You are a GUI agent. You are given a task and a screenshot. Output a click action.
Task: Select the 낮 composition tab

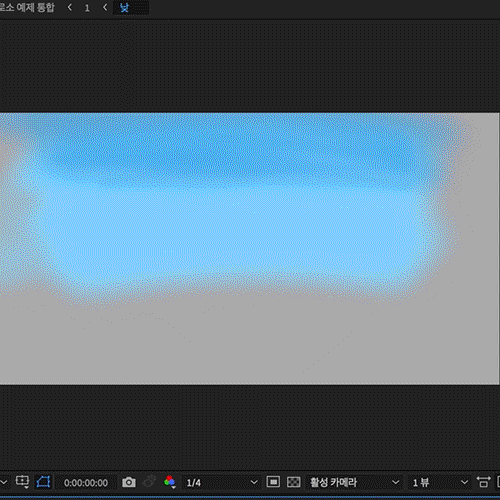coord(124,7)
